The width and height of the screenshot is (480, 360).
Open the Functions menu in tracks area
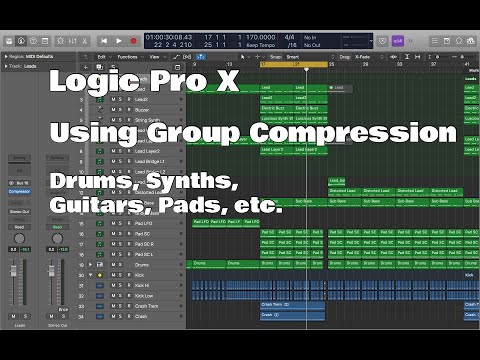coord(130,57)
